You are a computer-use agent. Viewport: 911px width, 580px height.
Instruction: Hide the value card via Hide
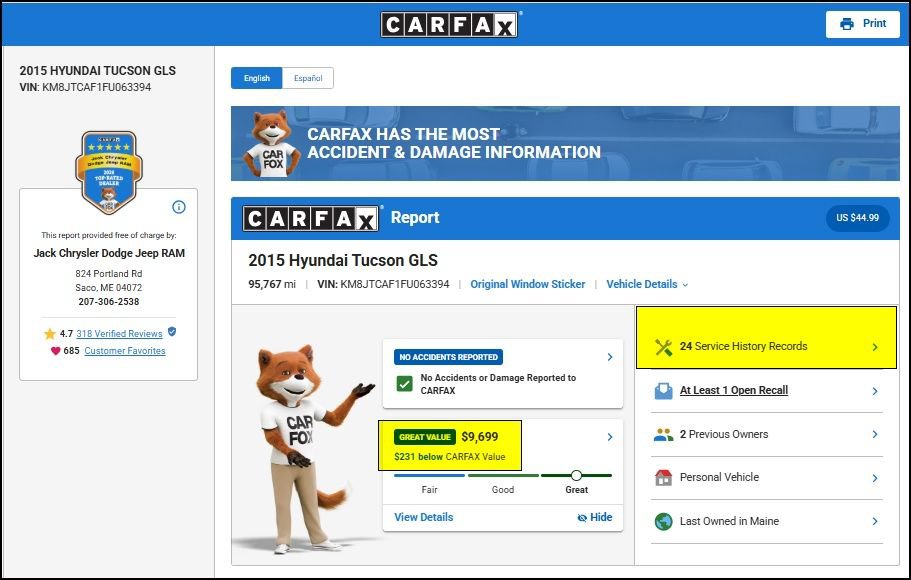coord(595,517)
